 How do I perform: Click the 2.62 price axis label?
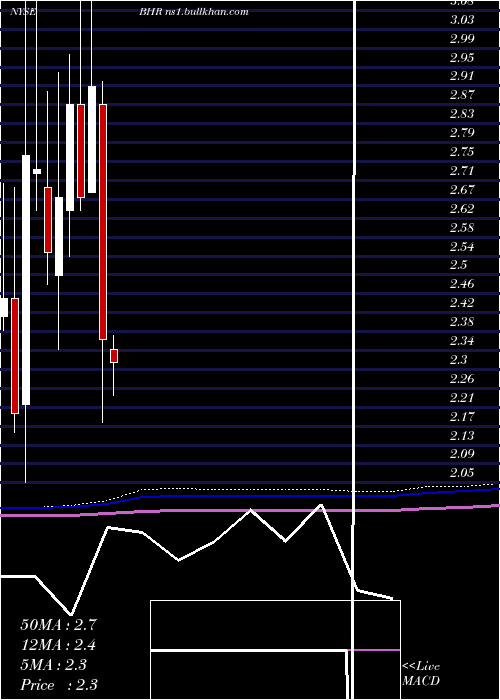point(462,209)
